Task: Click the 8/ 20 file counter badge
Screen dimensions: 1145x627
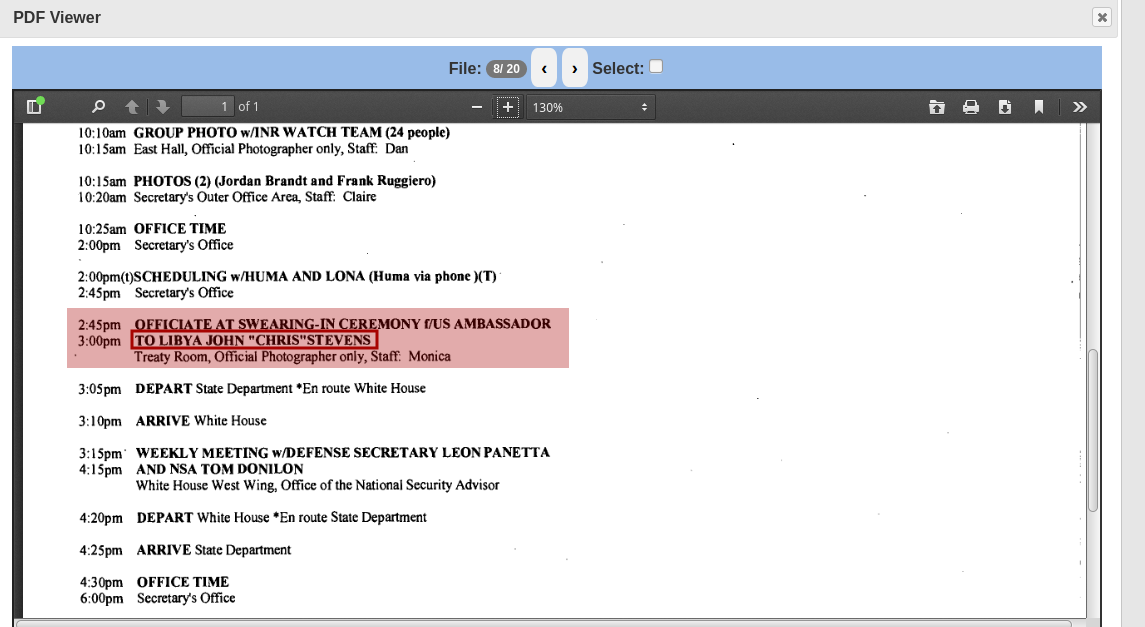Action: 506,69
